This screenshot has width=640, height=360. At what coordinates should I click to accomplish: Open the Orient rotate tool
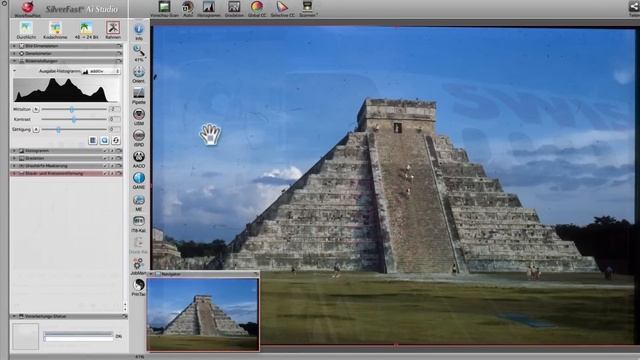coord(139,72)
